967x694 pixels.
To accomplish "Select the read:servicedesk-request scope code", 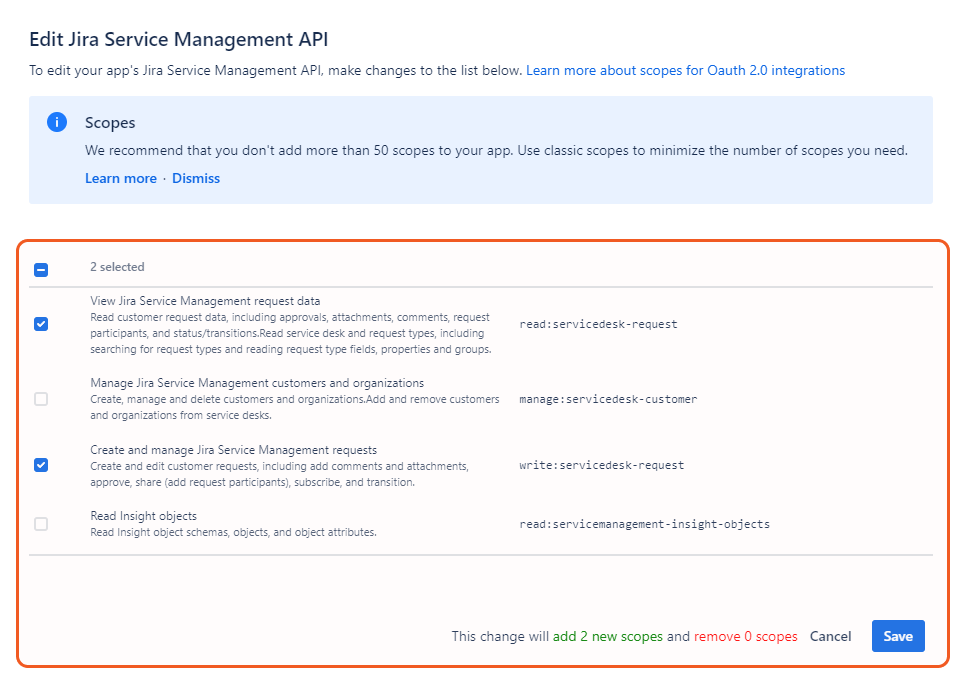I will pos(598,324).
